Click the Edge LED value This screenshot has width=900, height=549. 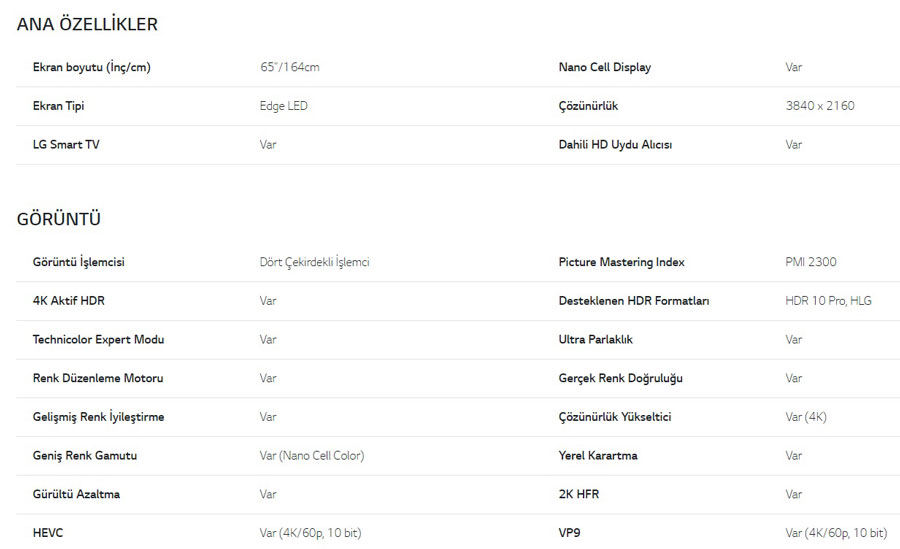pos(284,106)
